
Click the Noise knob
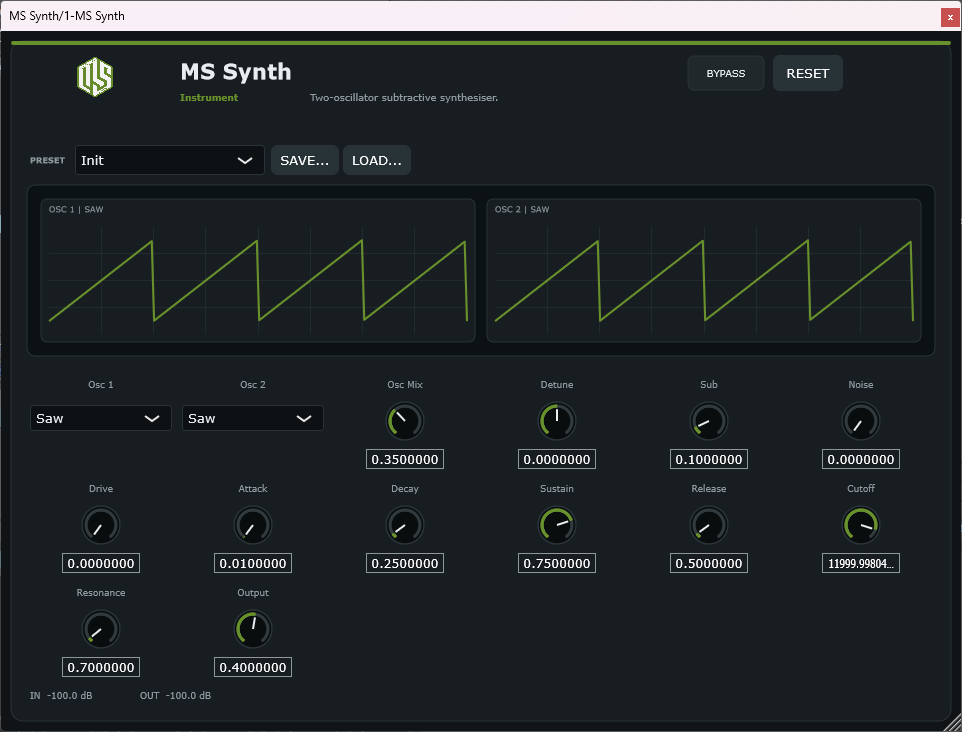pos(861,421)
